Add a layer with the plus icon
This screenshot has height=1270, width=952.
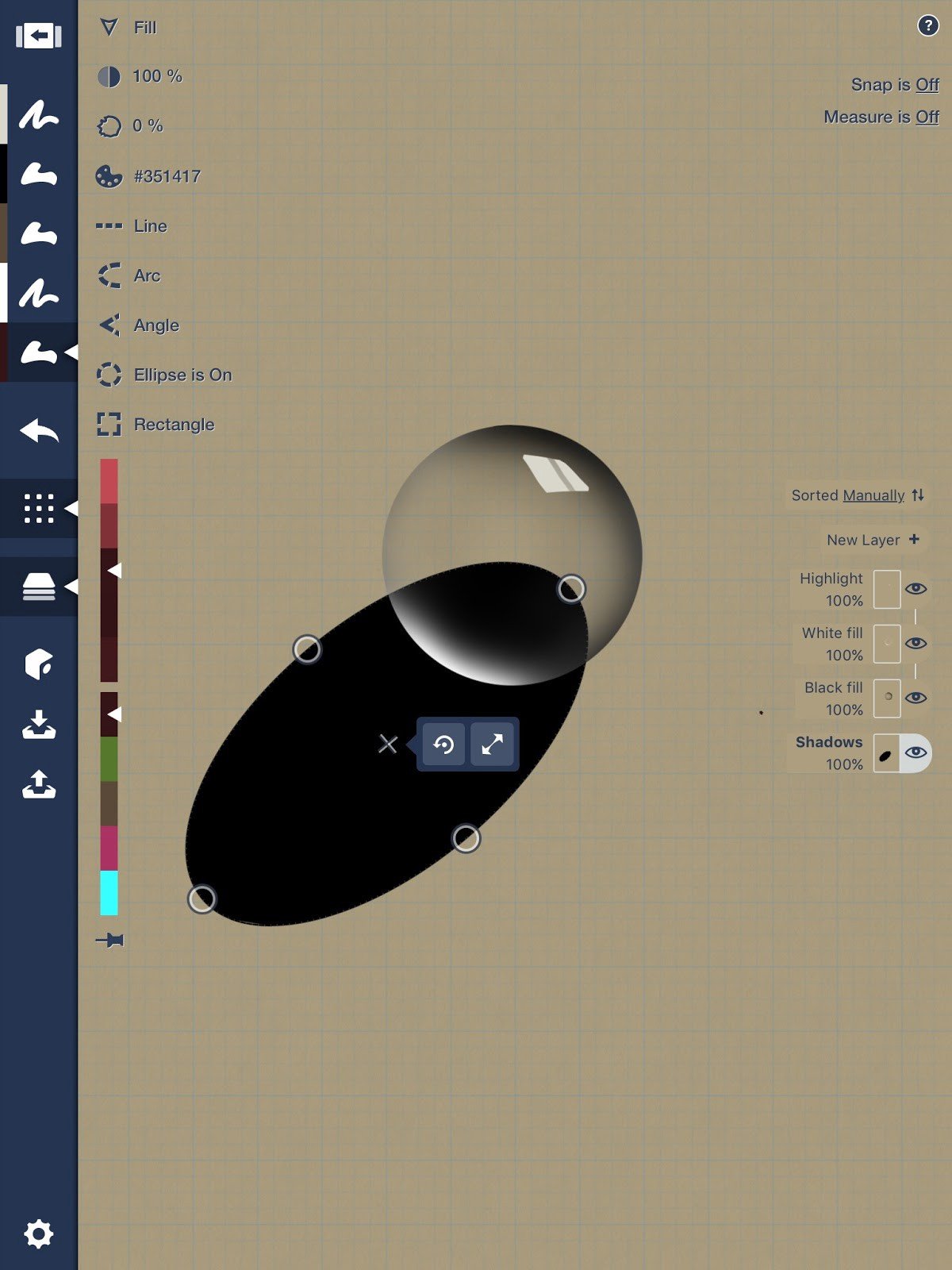click(914, 539)
